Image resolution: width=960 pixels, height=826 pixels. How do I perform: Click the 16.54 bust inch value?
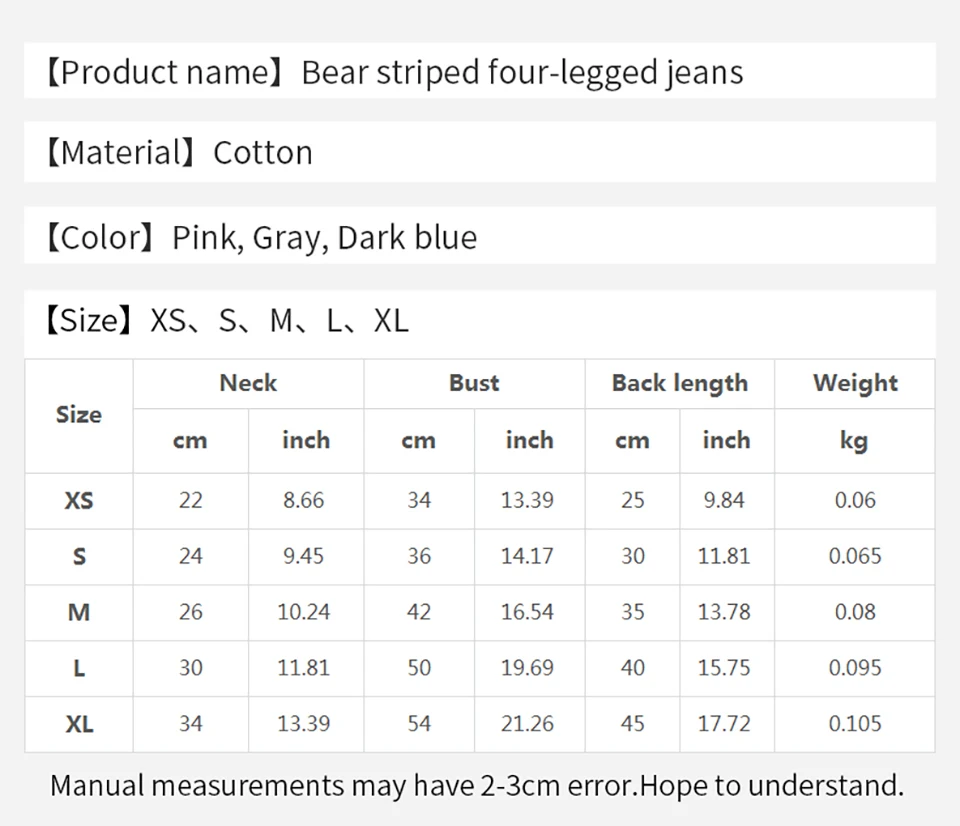pyautogui.click(x=527, y=612)
